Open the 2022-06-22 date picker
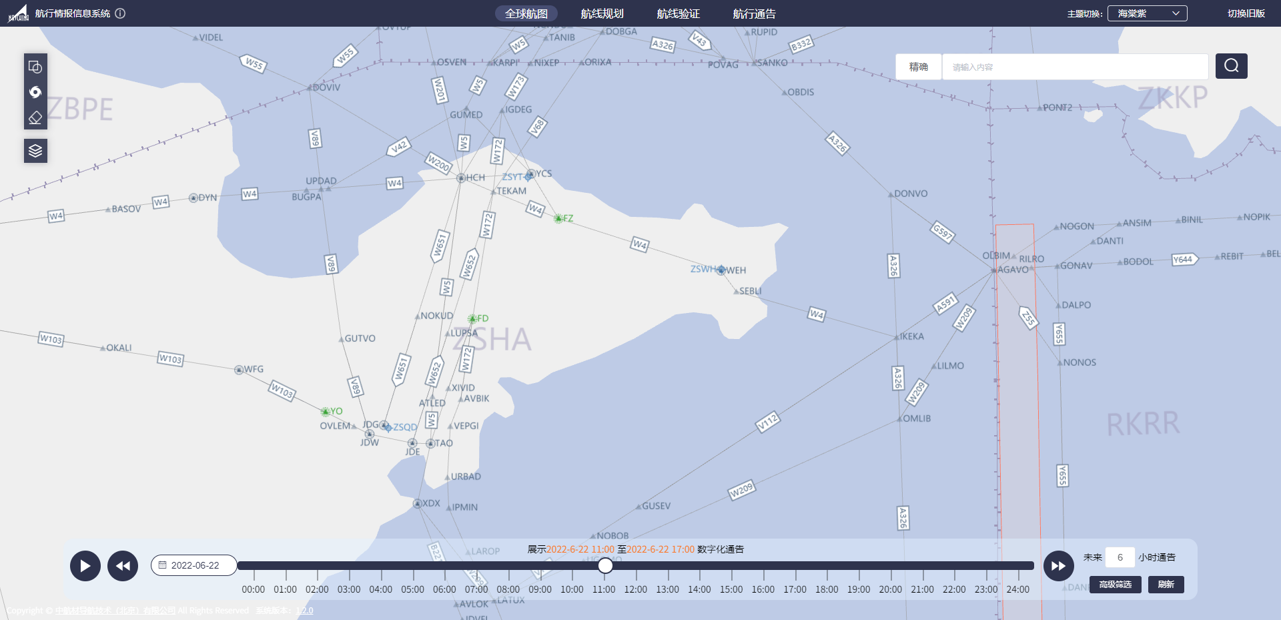Viewport: 1281px width, 620px height. pos(194,566)
